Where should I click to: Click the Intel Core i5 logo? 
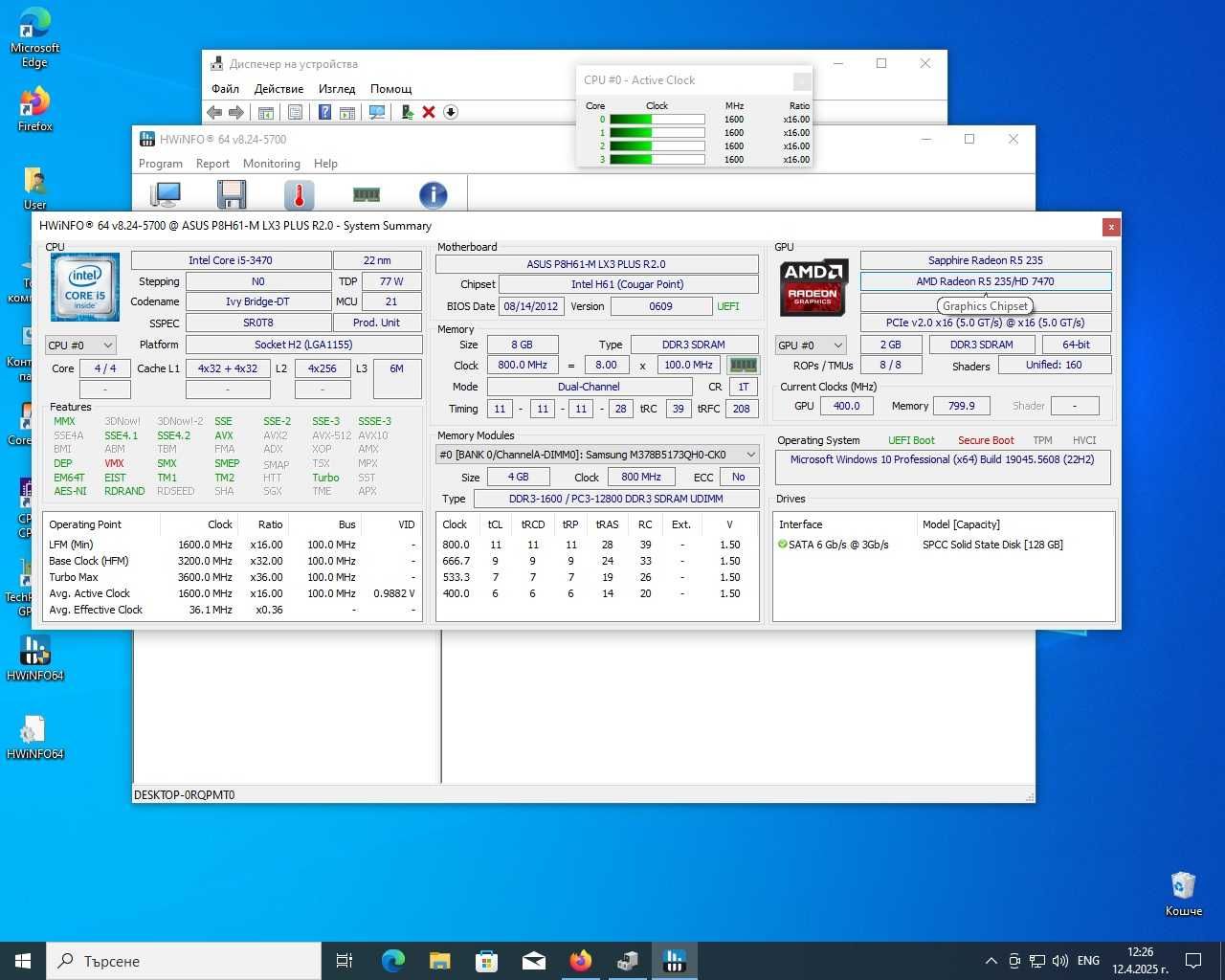pyautogui.click(x=85, y=288)
